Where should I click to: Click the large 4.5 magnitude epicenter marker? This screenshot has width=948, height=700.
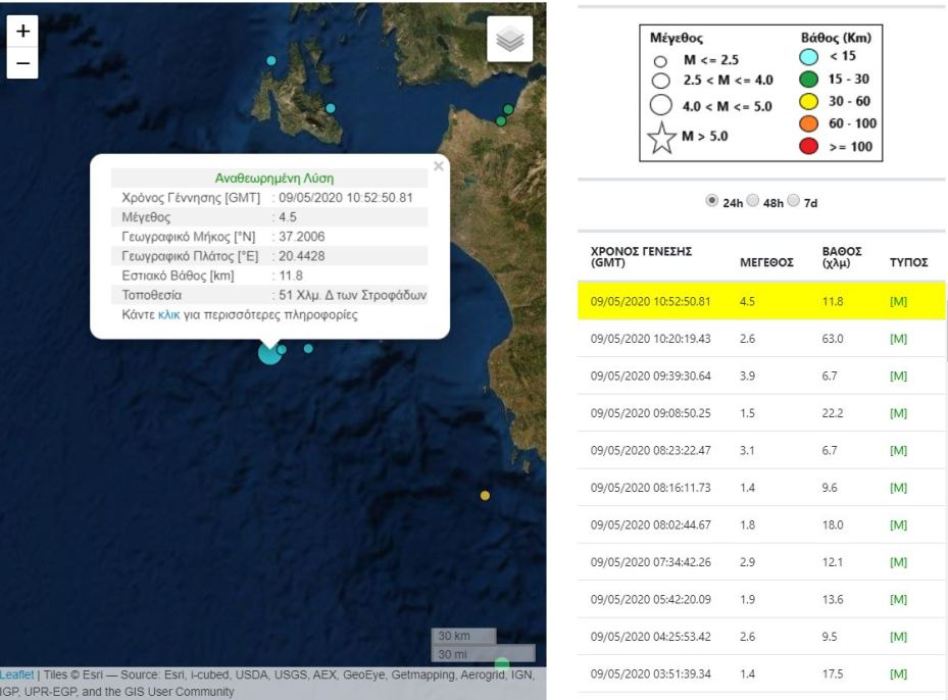(x=270, y=353)
